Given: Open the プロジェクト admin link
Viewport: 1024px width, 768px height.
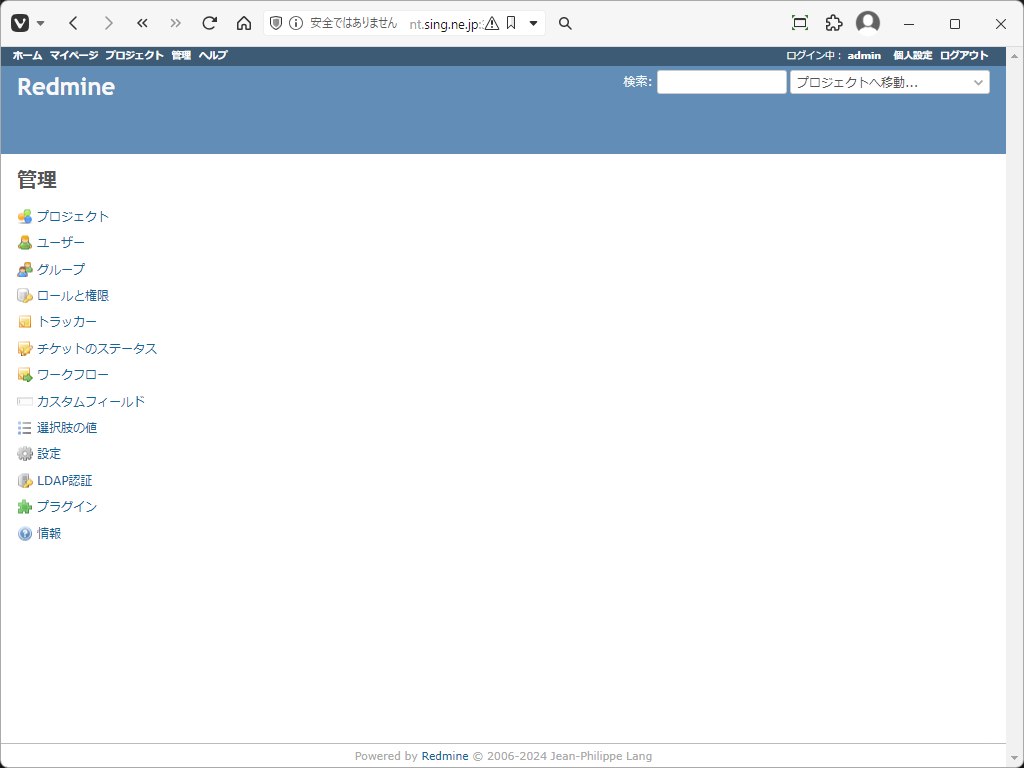Looking at the screenshot, I should coord(73,216).
